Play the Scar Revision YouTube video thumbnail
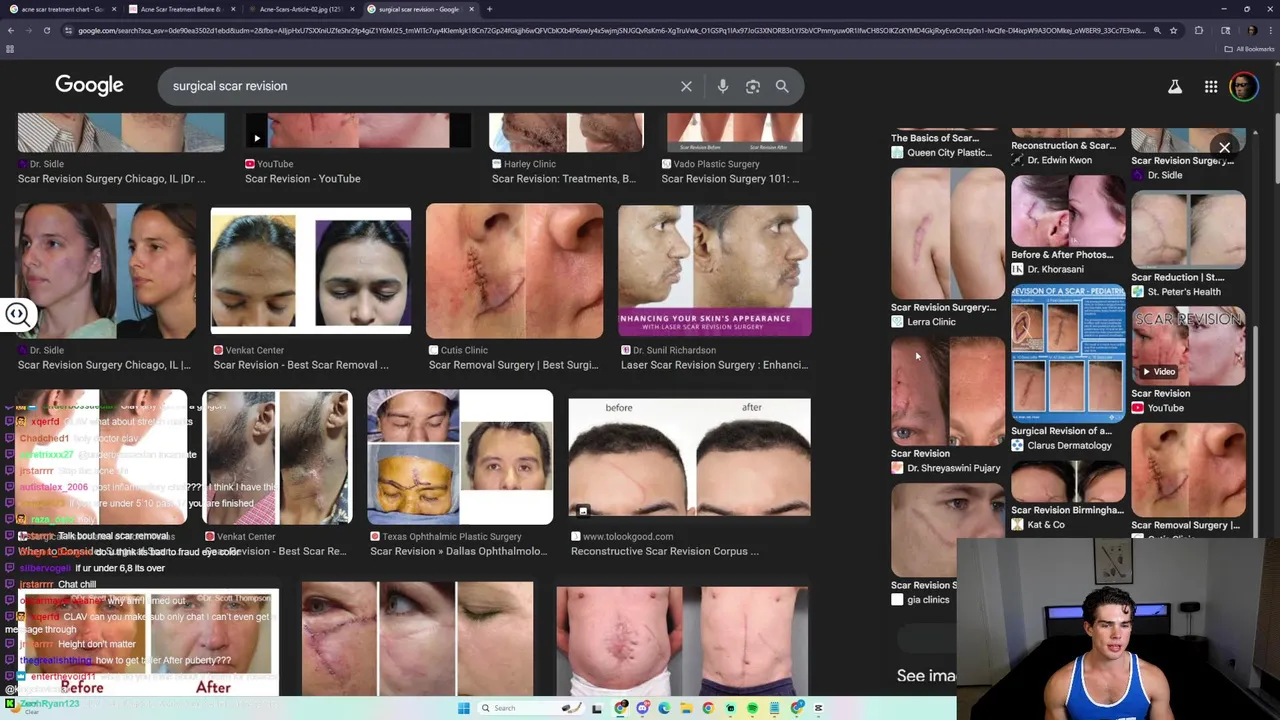This screenshot has width=1280, height=720. 1188,347
